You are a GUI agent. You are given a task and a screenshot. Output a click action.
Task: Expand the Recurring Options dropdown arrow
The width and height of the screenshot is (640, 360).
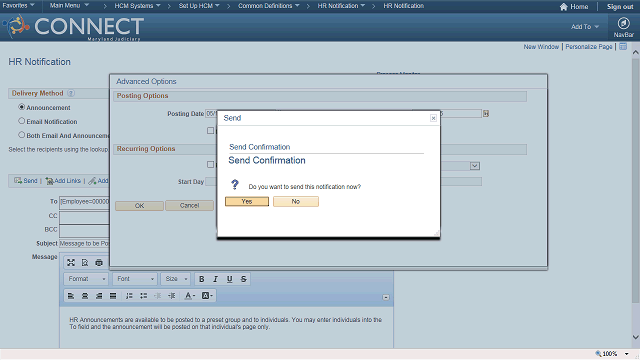[x=474, y=166]
